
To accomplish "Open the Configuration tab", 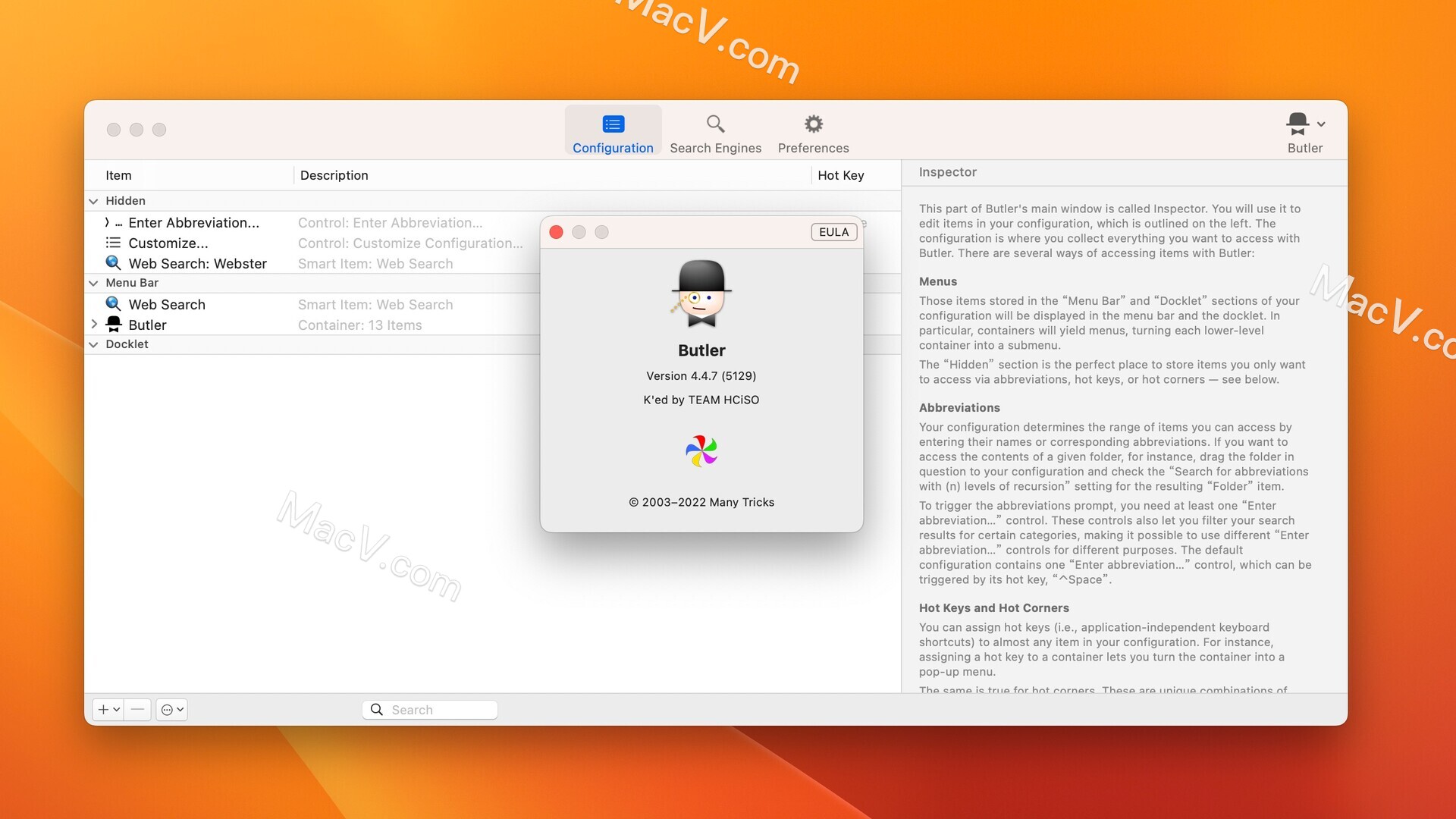I will 613,131.
